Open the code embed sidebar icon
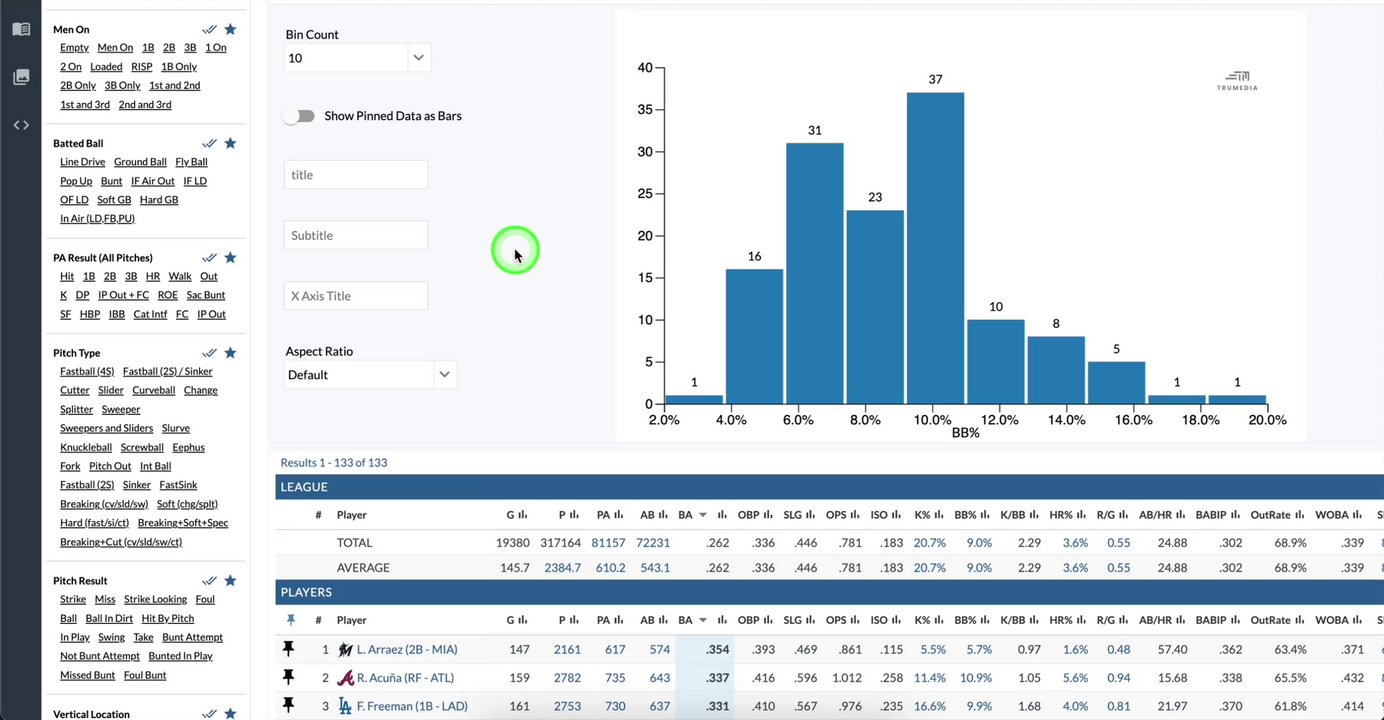 tap(21, 125)
